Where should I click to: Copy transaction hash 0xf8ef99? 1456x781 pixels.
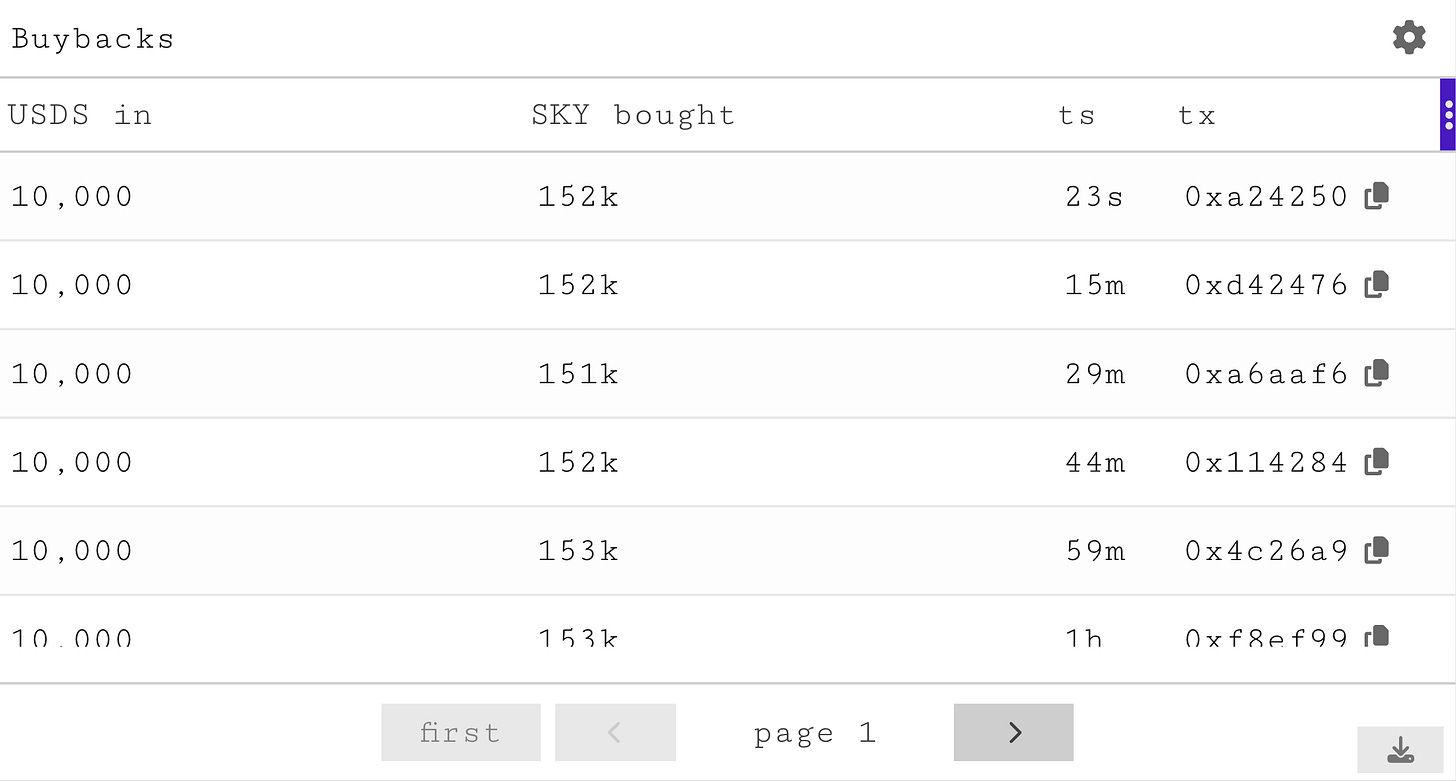click(1377, 636)
